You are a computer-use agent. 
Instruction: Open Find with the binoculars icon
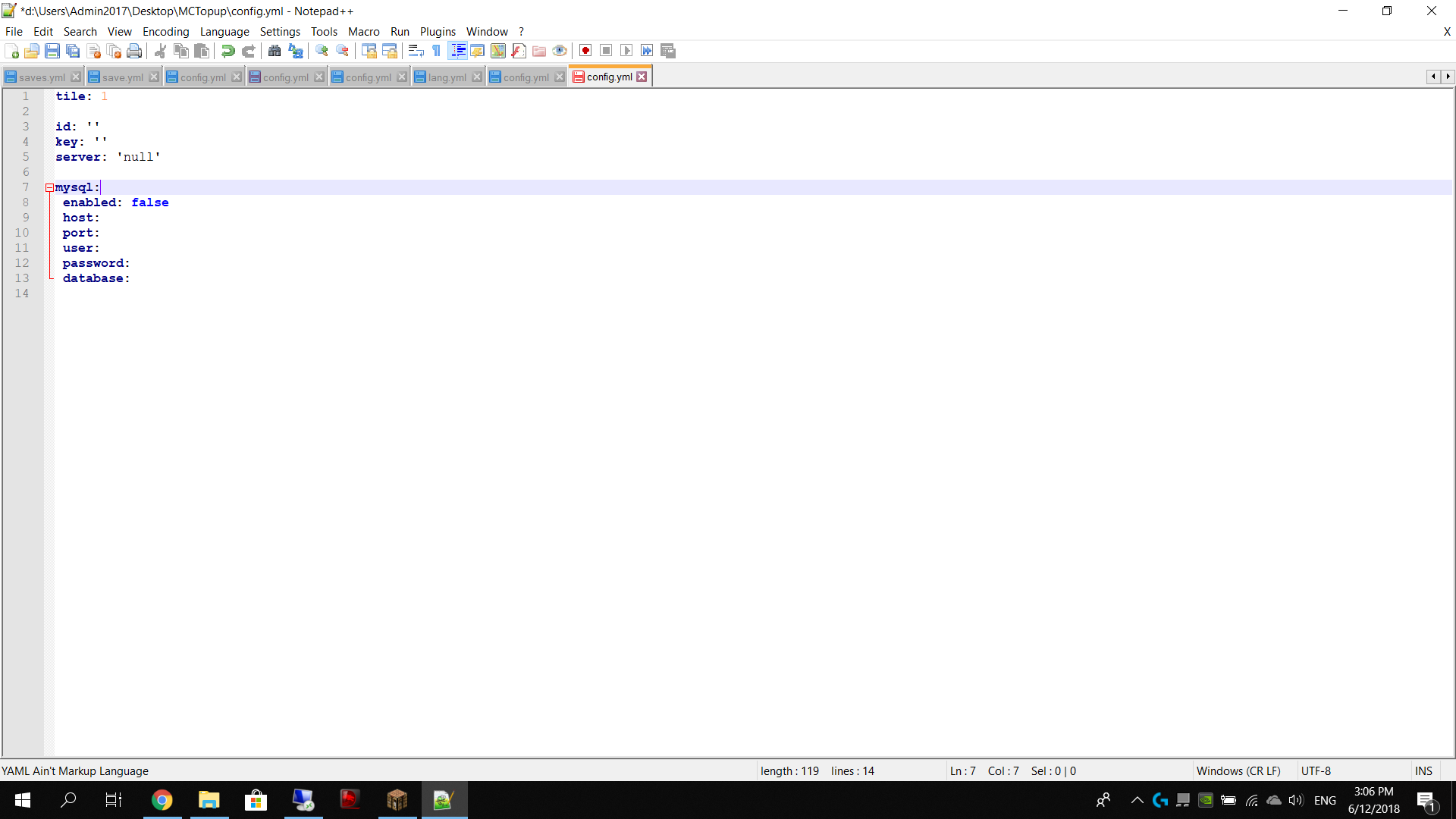275,51
